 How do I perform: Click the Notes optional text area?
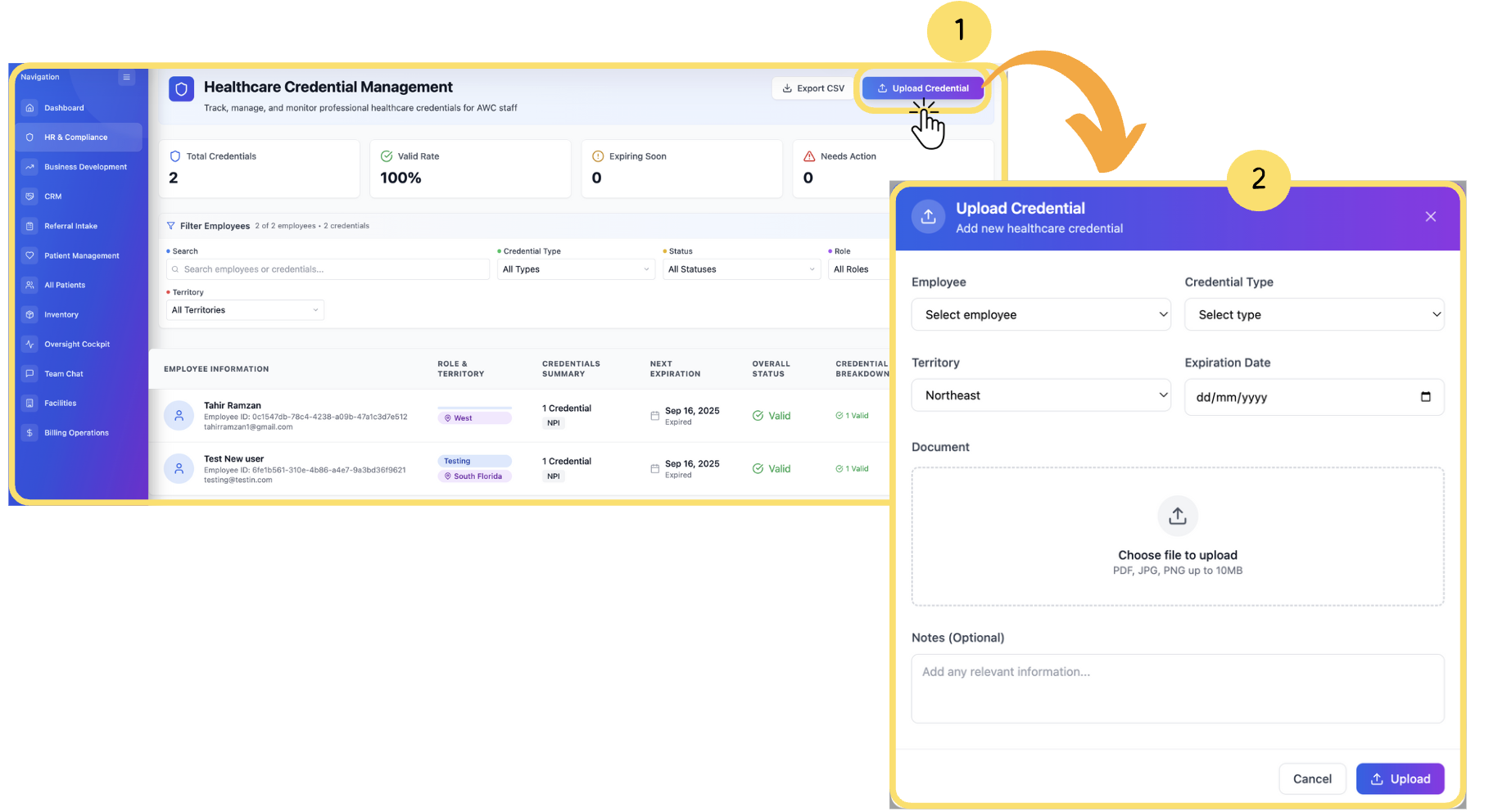pos(1177,688)
